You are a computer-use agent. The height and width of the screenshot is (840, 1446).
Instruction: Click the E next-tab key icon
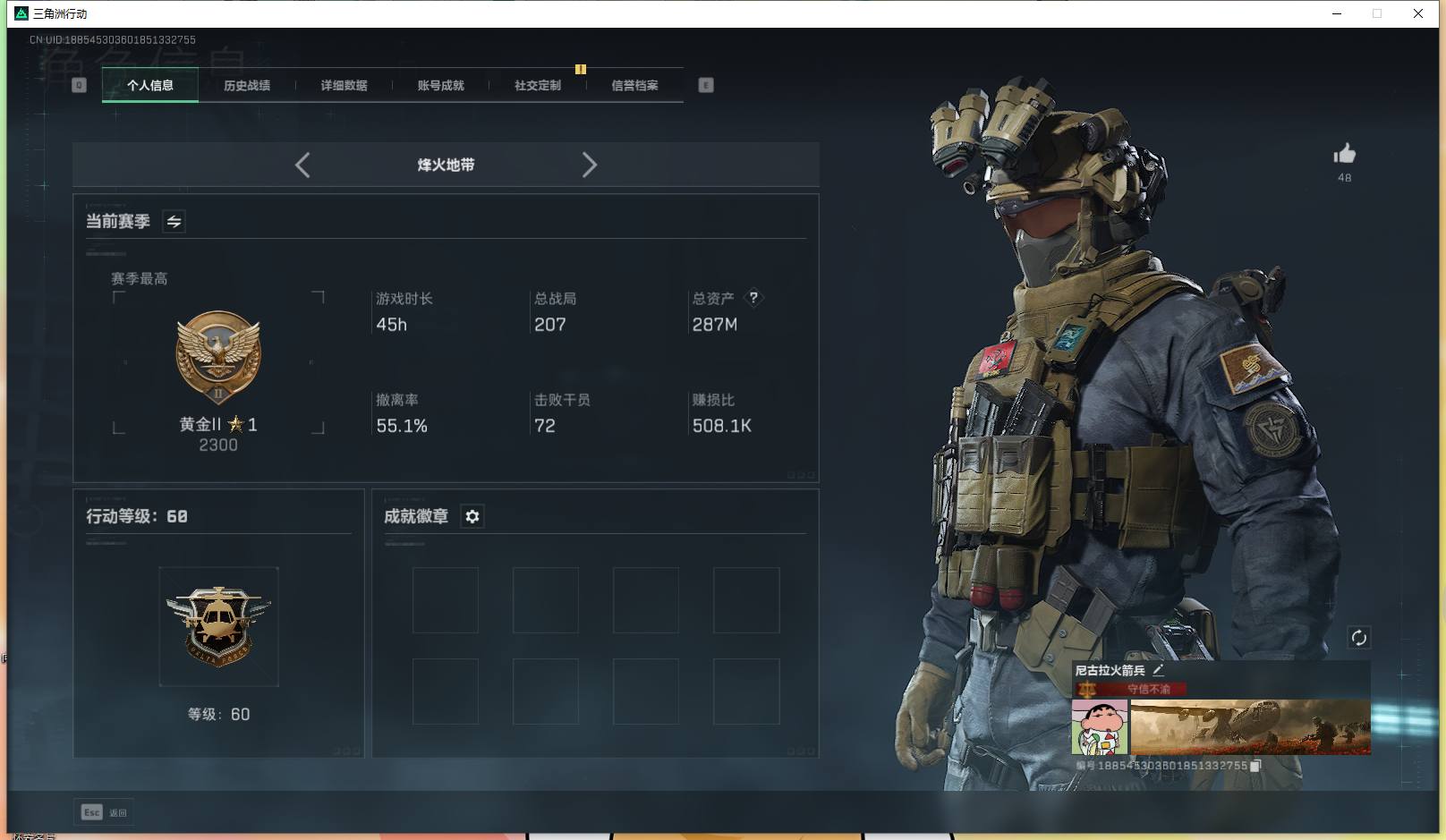[x=706, y=85]
